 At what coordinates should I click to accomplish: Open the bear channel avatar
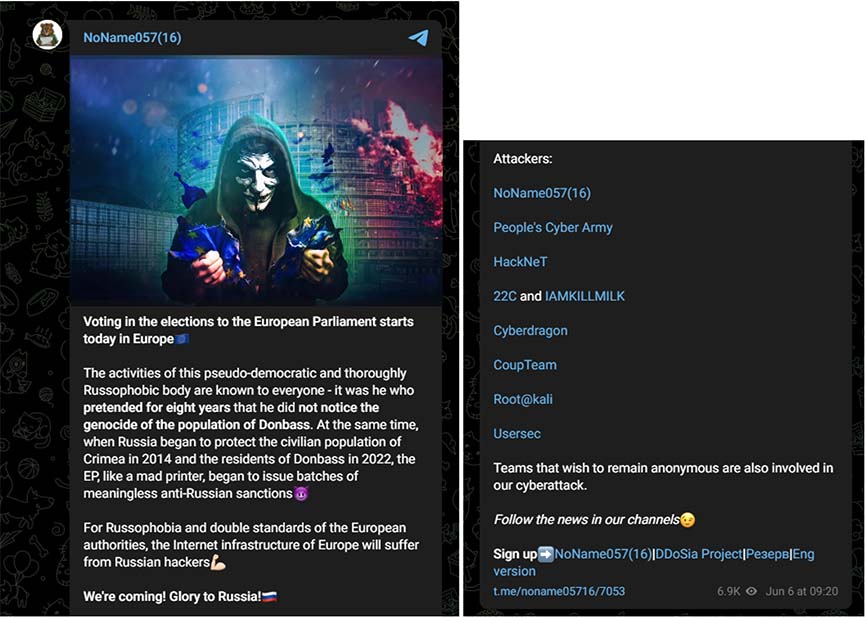pyautogui.click(x=47, y=35)
